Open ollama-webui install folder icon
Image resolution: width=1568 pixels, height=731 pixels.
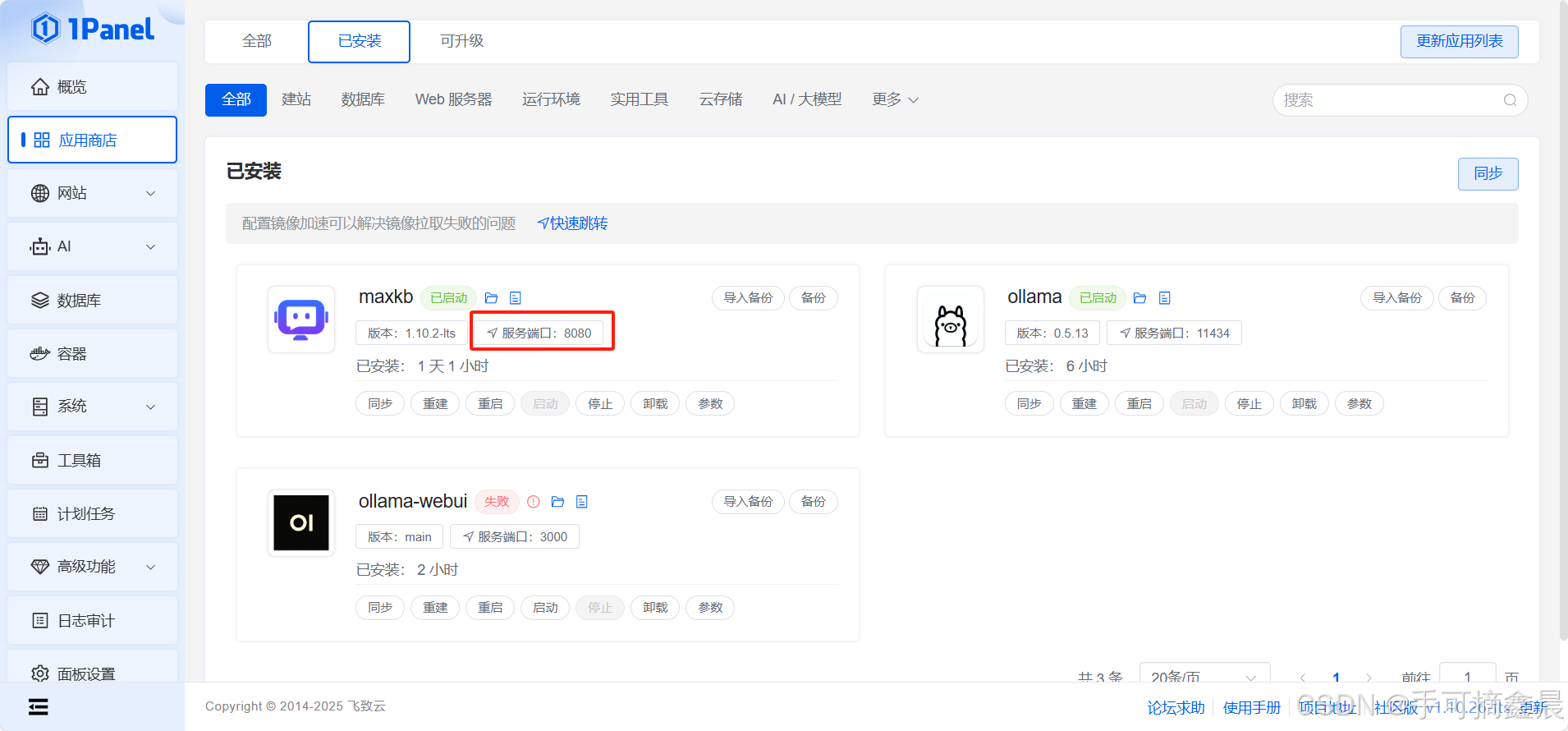[558, 502]
